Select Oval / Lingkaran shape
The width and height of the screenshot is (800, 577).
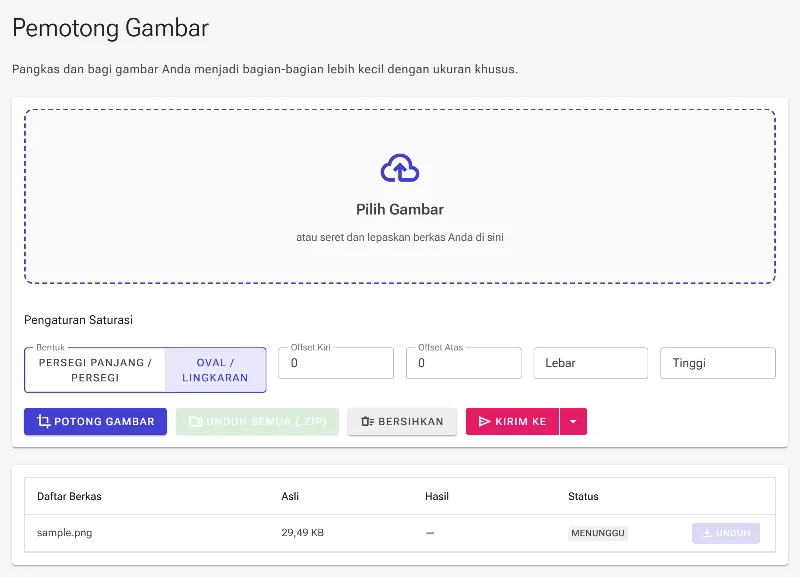(x=215, y=370)
